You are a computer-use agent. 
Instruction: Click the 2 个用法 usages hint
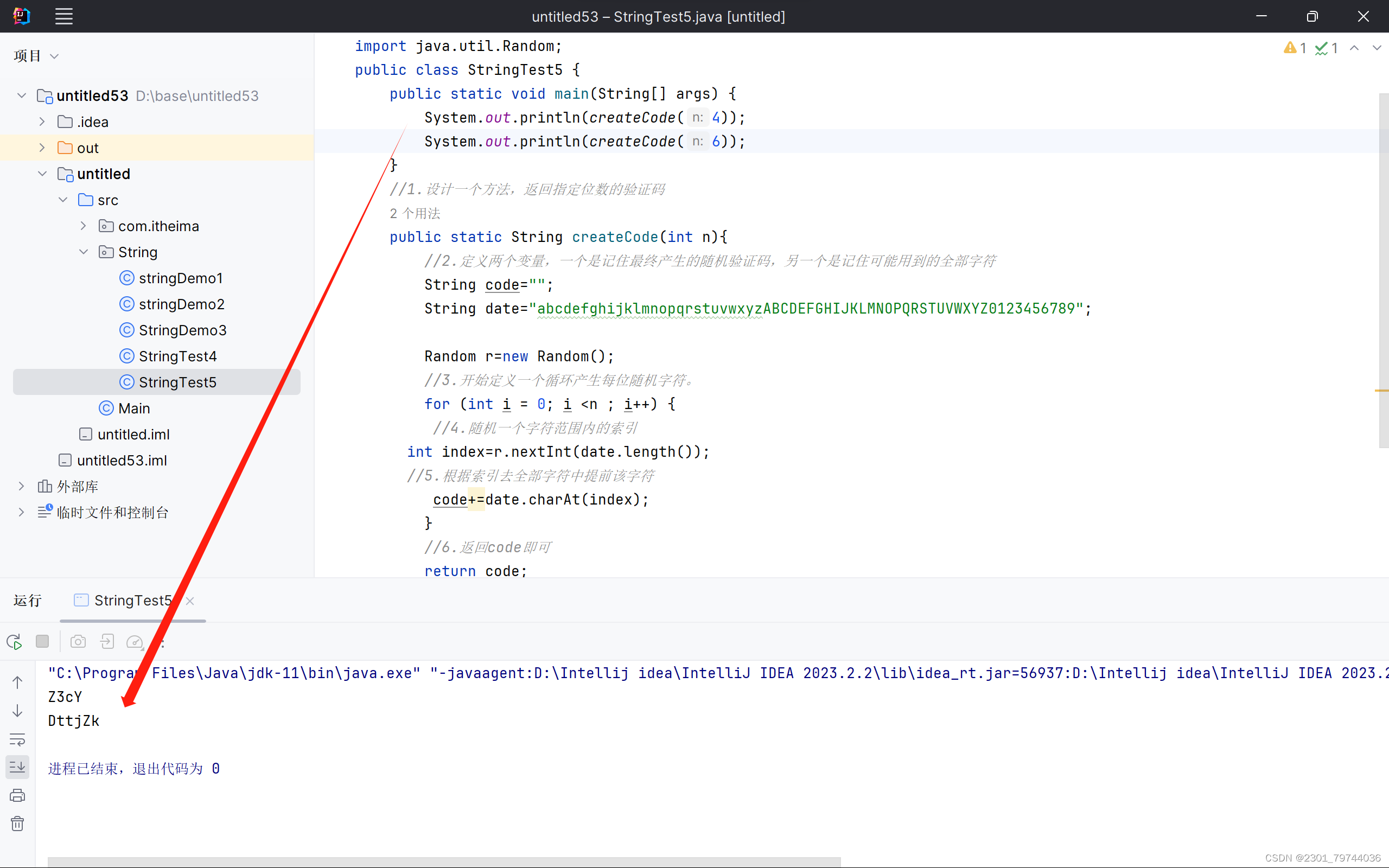pos(415,214)
